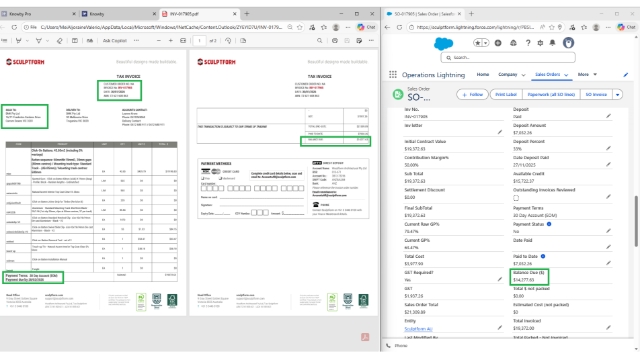Switch to the Knowby browser tab
This screenshot has height=360, width=640.
[119, 14]
